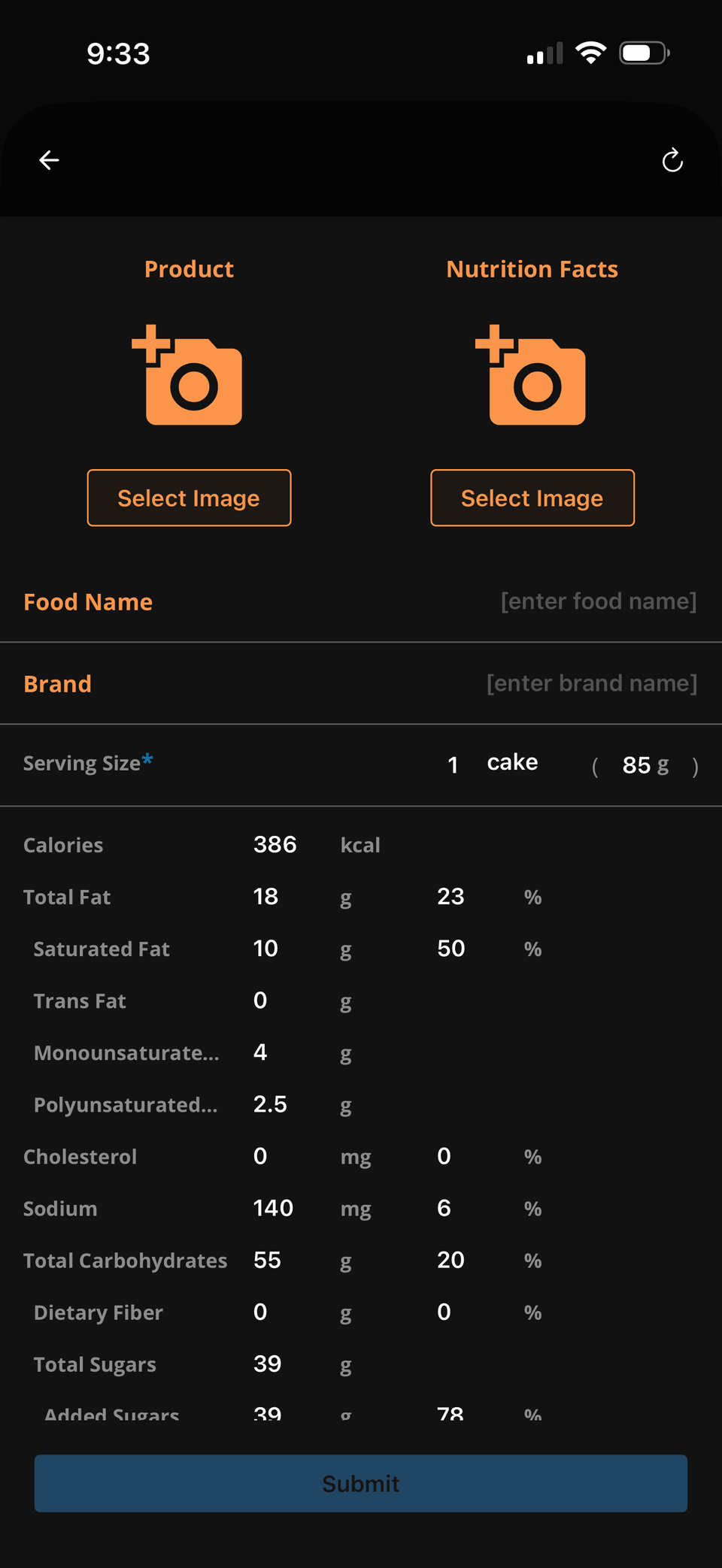This screenshot has height=1568, width=722.
Task: Edit the Sodium value 140
Action: (273, 1209)
